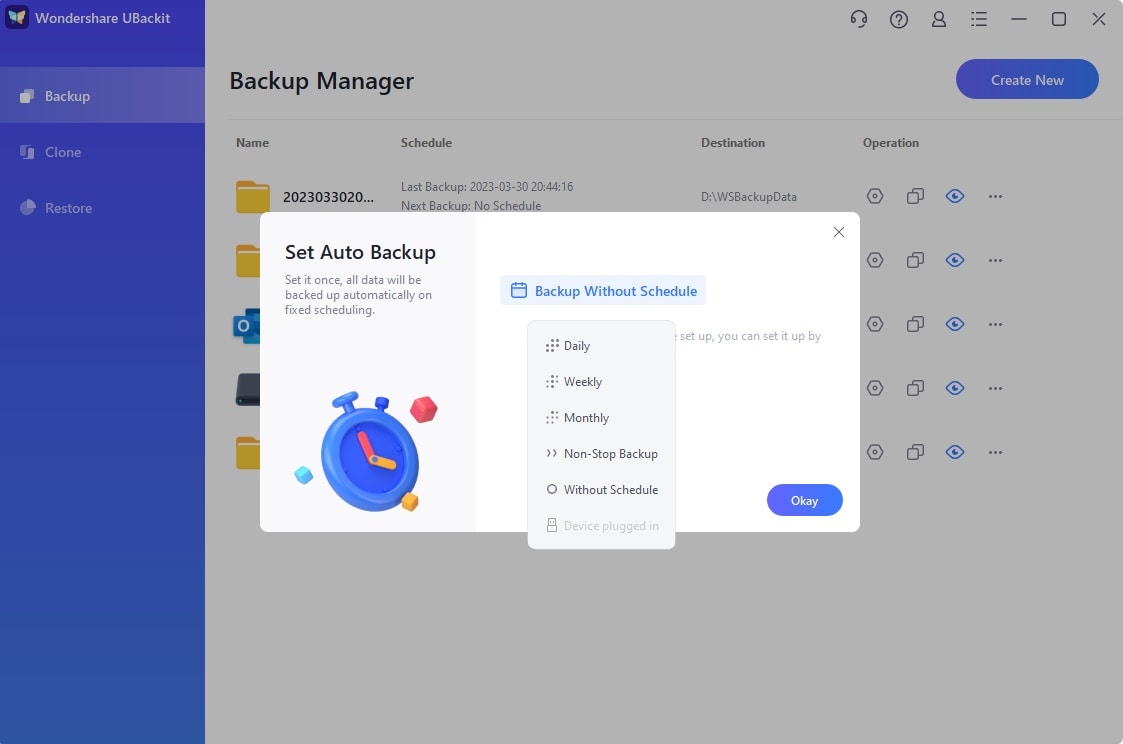Open the menu list icon in title bar

point(979,19)
